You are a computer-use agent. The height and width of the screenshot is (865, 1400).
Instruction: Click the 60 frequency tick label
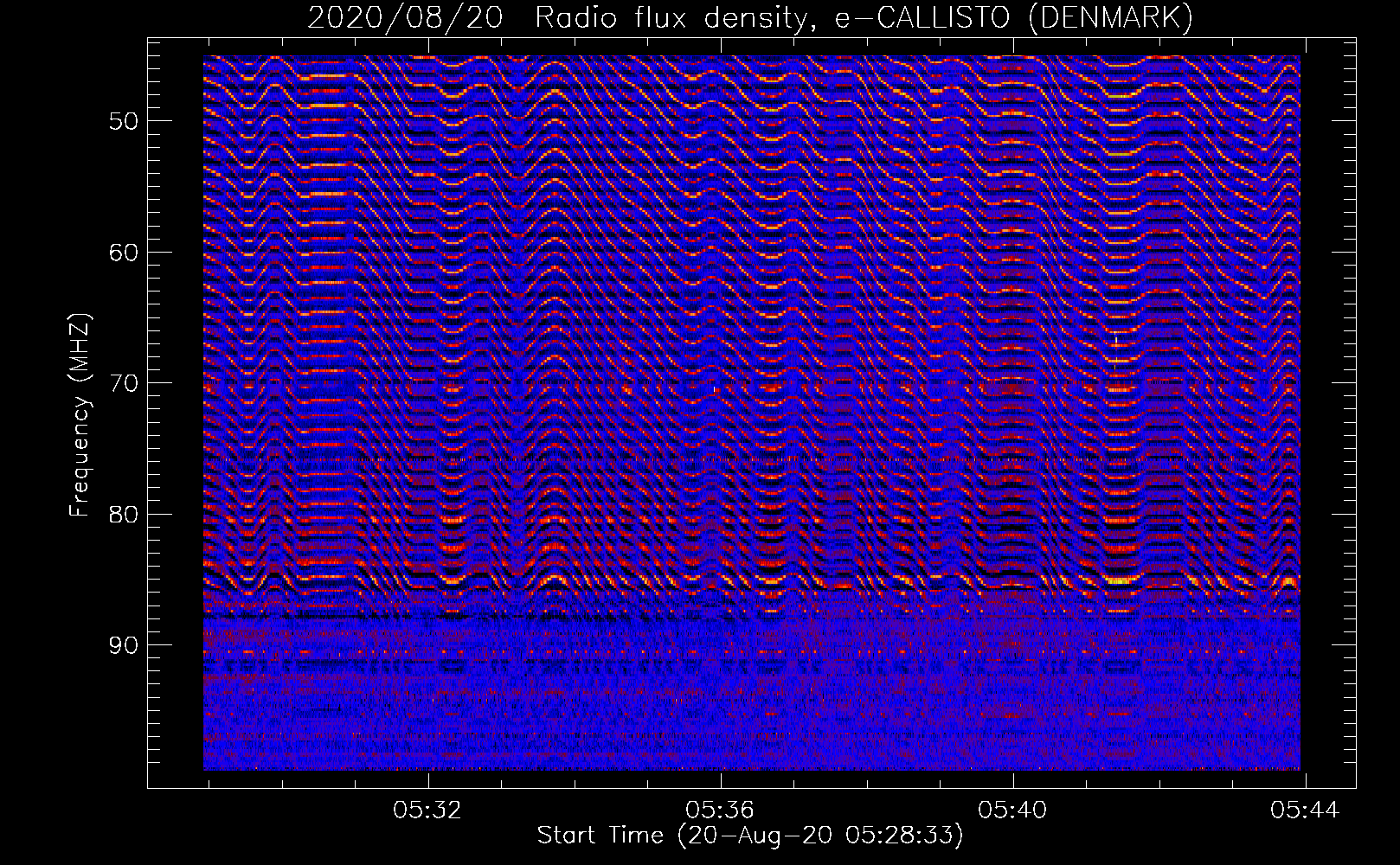pos(123,253)
